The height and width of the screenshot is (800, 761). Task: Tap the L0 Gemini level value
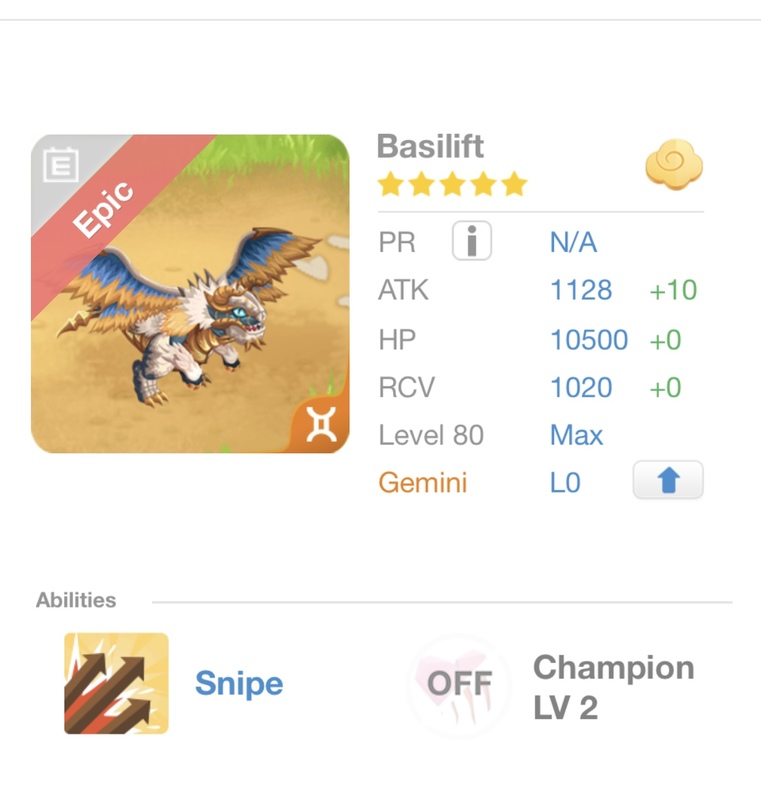[x=565, y=483]
